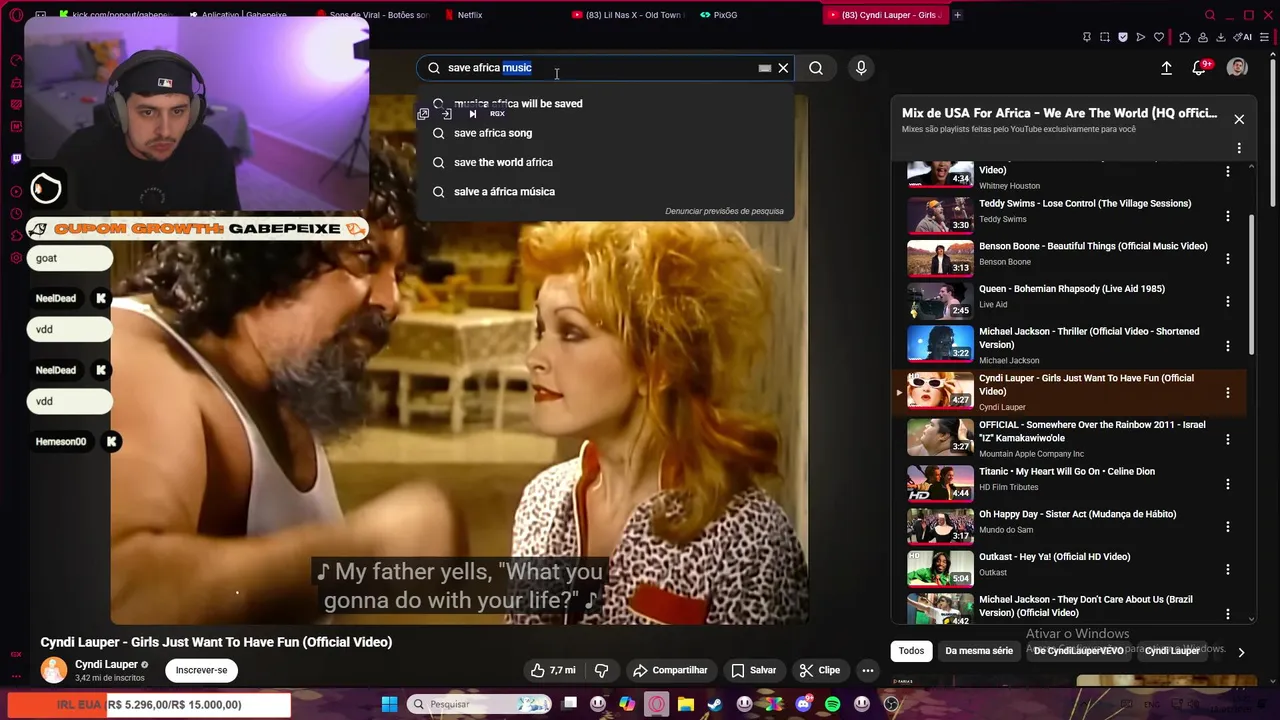
Task: Close the mix playlist panel
Action: pyautogui.click(x=1239, y=119)
